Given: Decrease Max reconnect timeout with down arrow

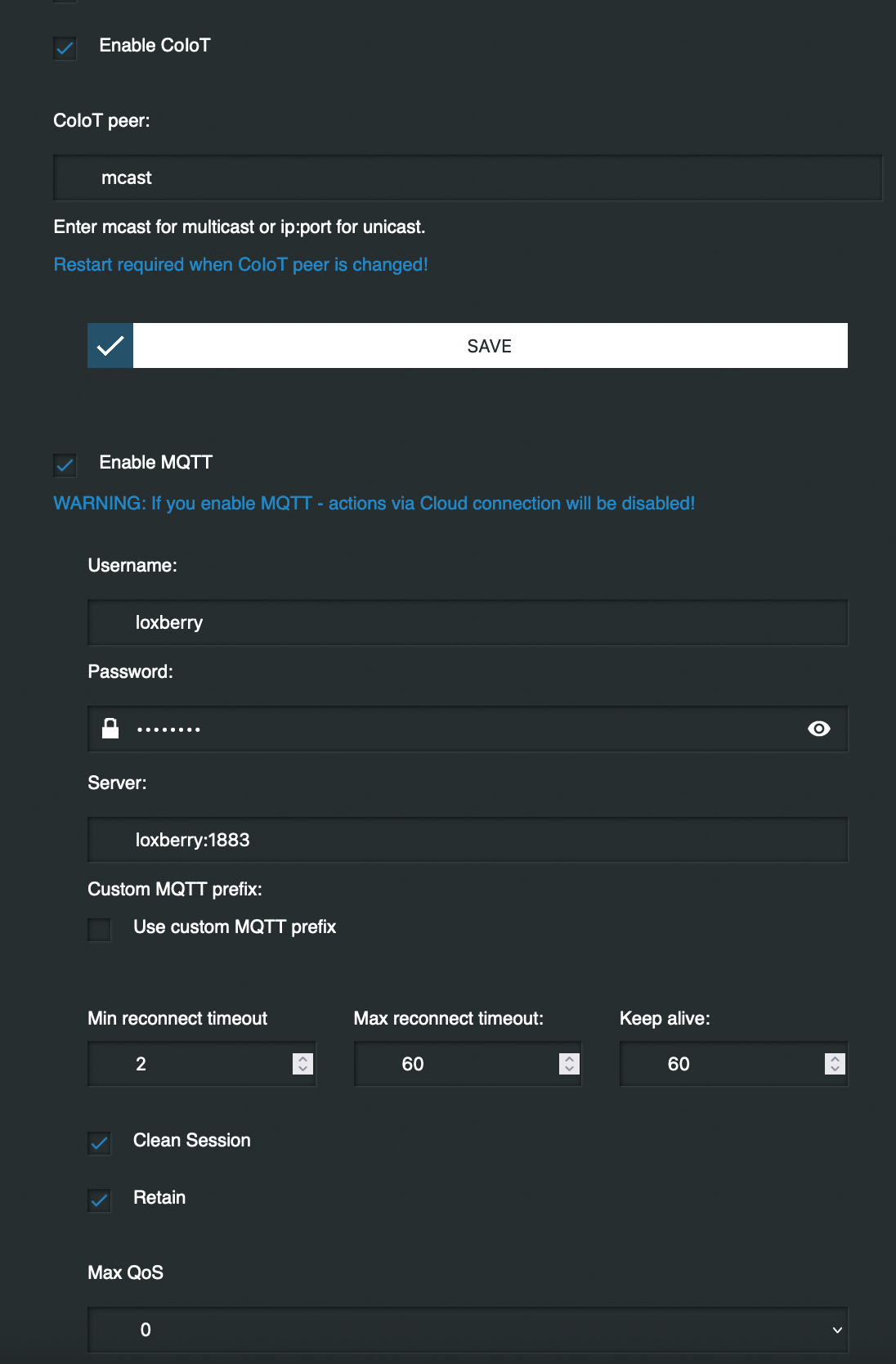Looking at the screenshot, I should point(569,1069).
